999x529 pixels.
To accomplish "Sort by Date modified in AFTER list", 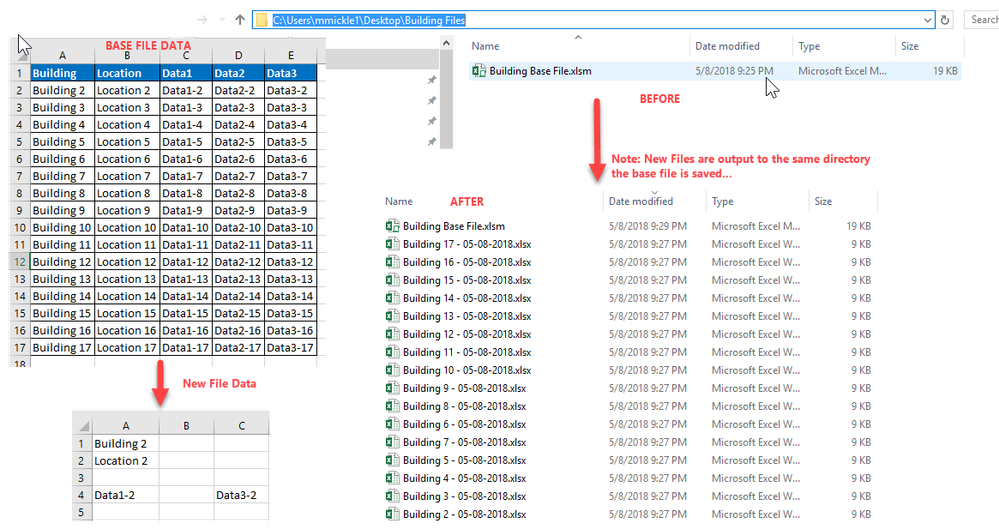I will [x=640, y=201].
